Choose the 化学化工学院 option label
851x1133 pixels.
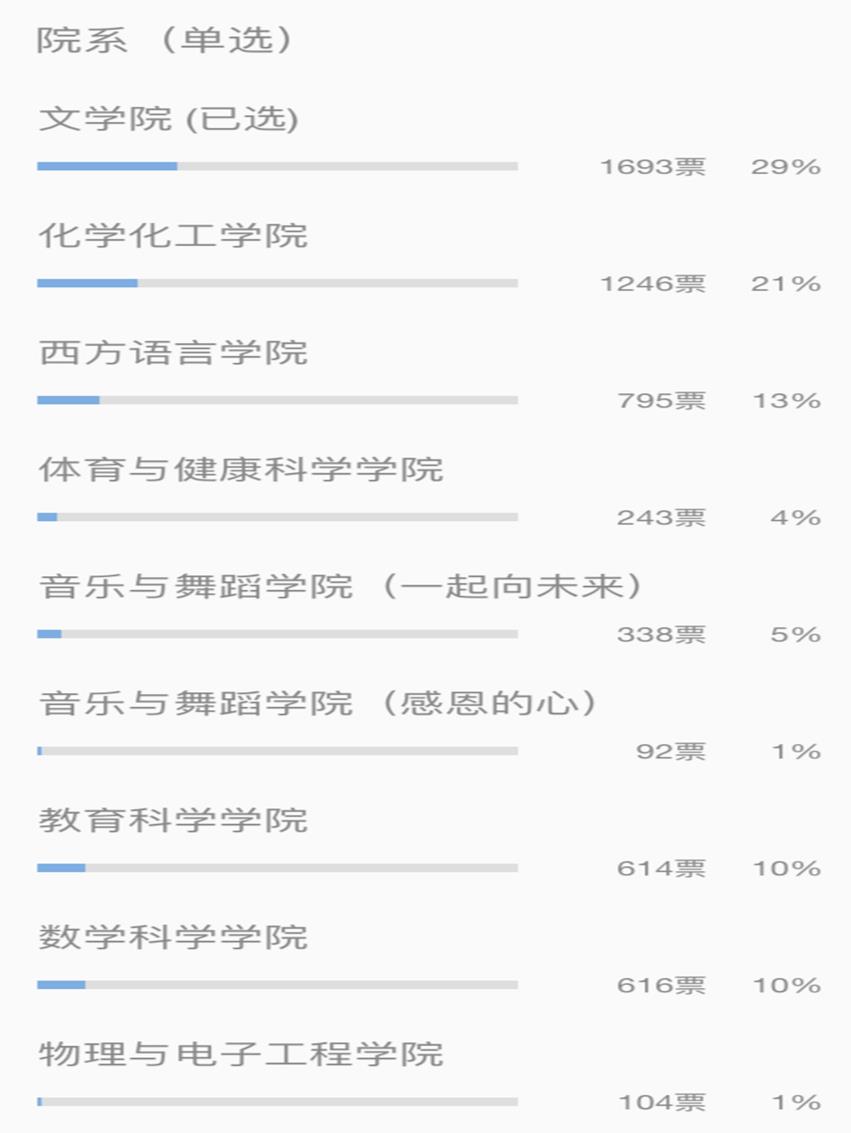173,236
